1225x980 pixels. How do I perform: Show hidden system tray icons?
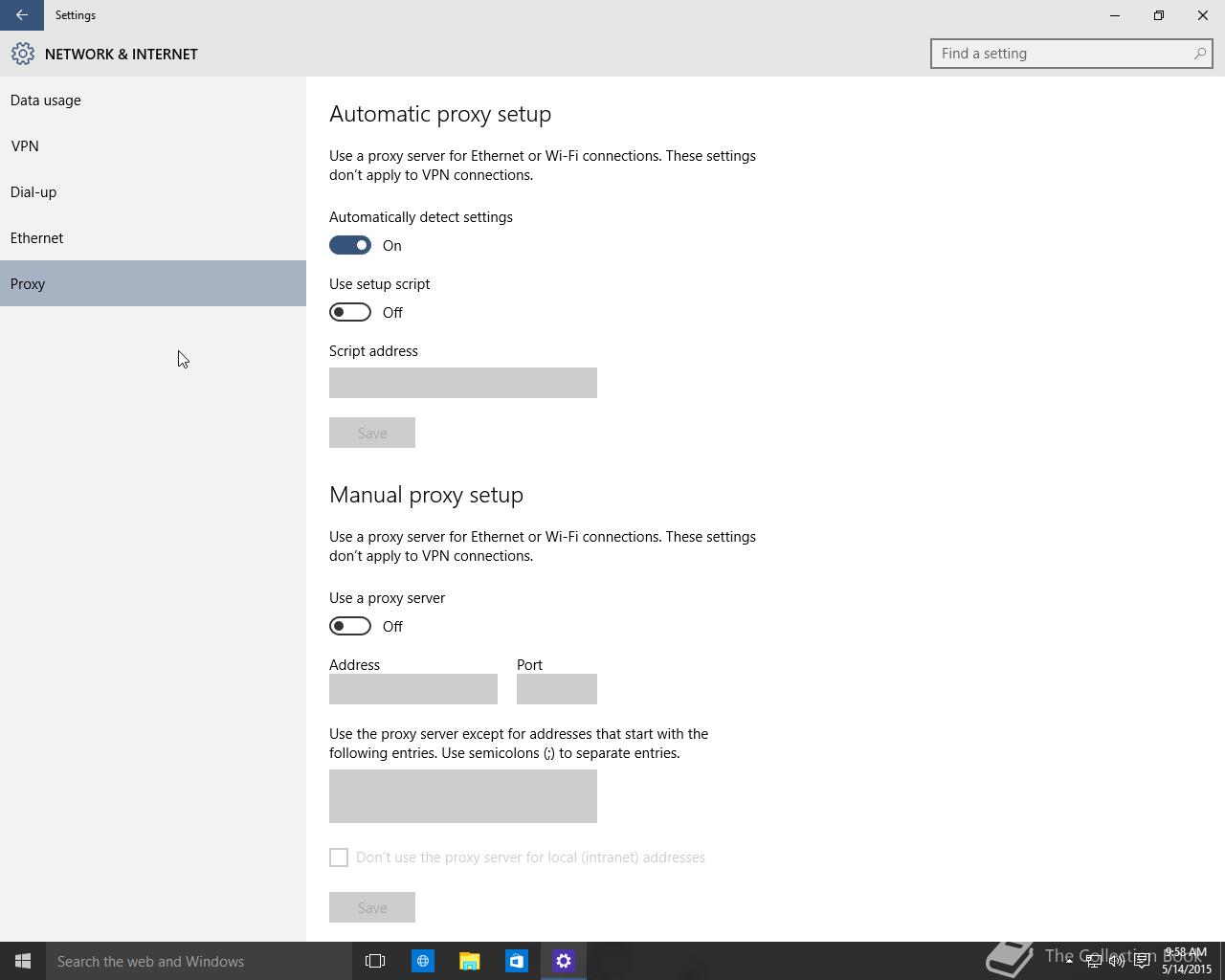coord(1069,961)
